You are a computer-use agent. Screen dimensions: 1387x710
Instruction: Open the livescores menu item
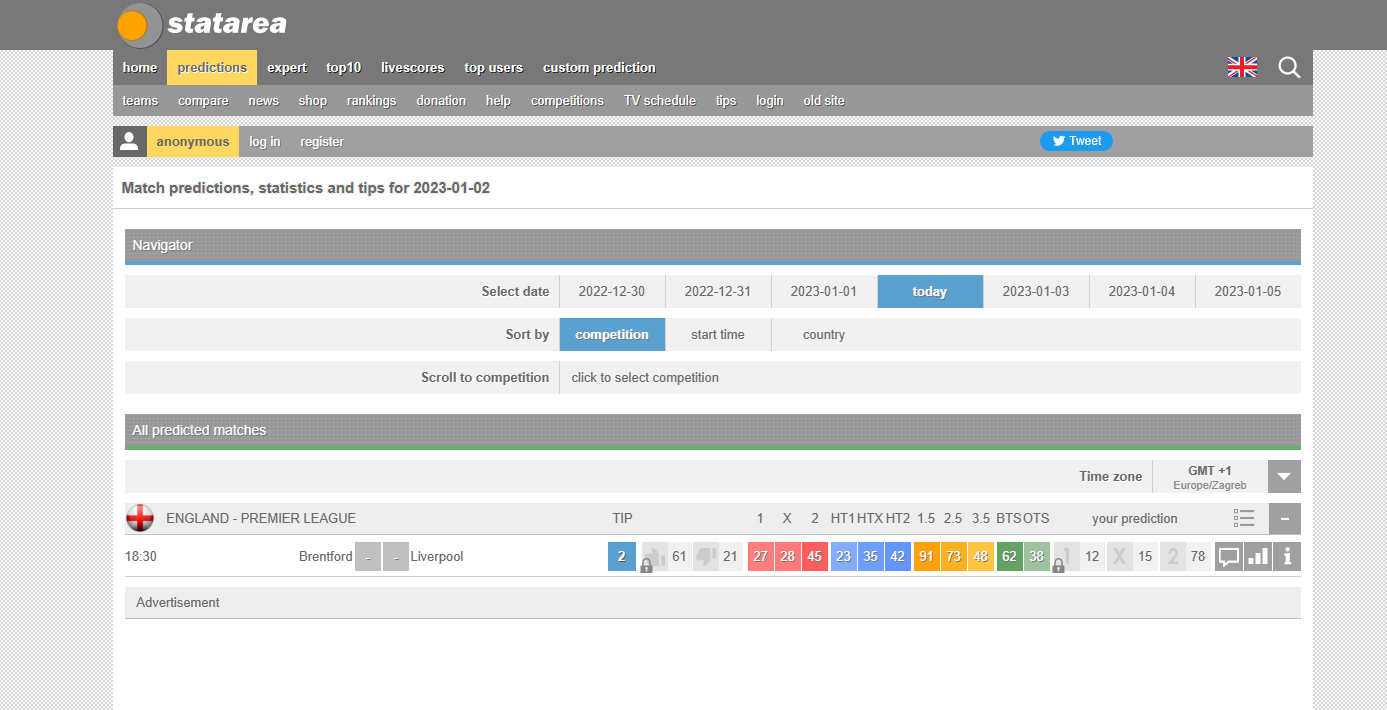412,67
